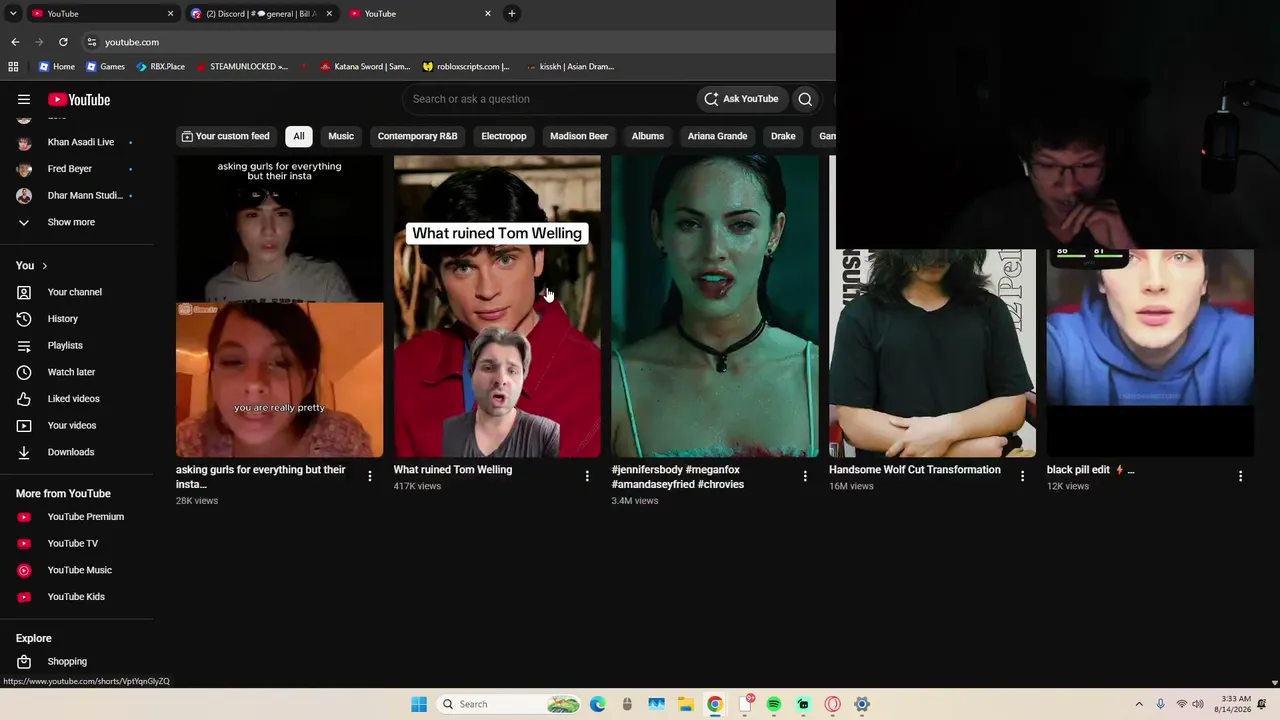Go back with the browser back arrow

(15, 42)
